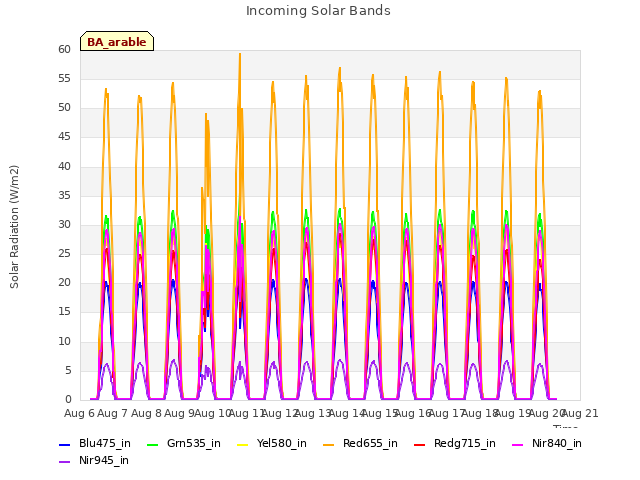Click the 0 y-axis tick label

point(68,400)
